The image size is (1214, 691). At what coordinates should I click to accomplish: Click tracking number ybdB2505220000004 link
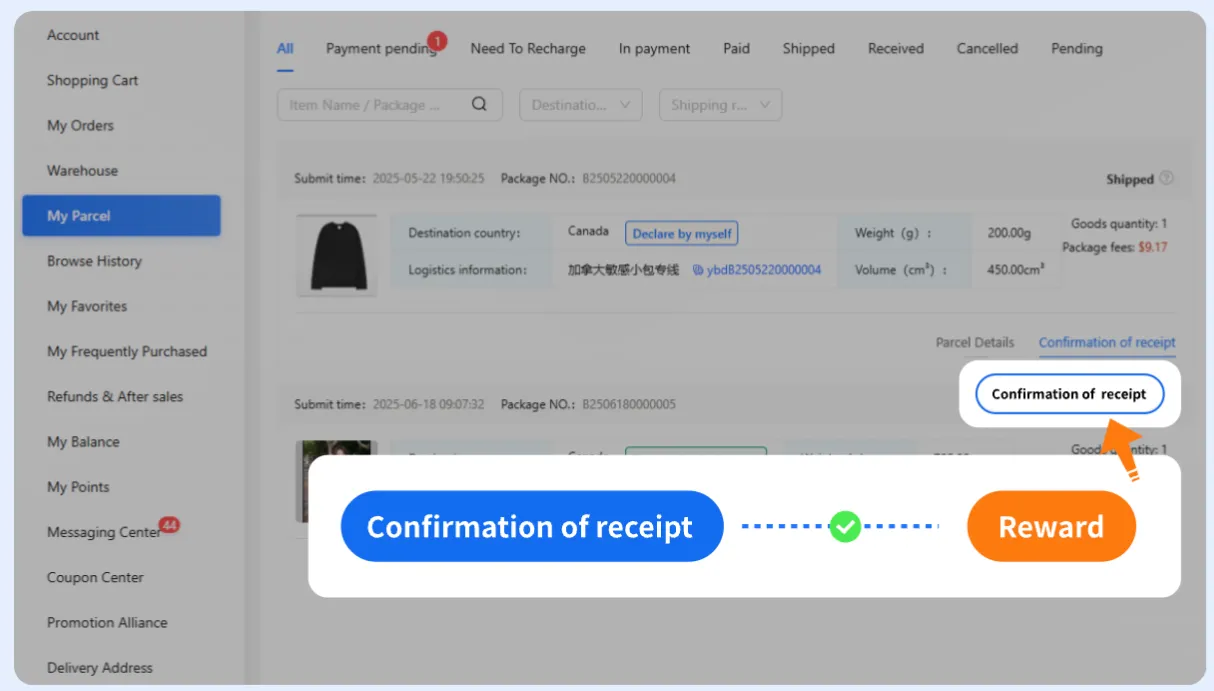pos(764,270)
